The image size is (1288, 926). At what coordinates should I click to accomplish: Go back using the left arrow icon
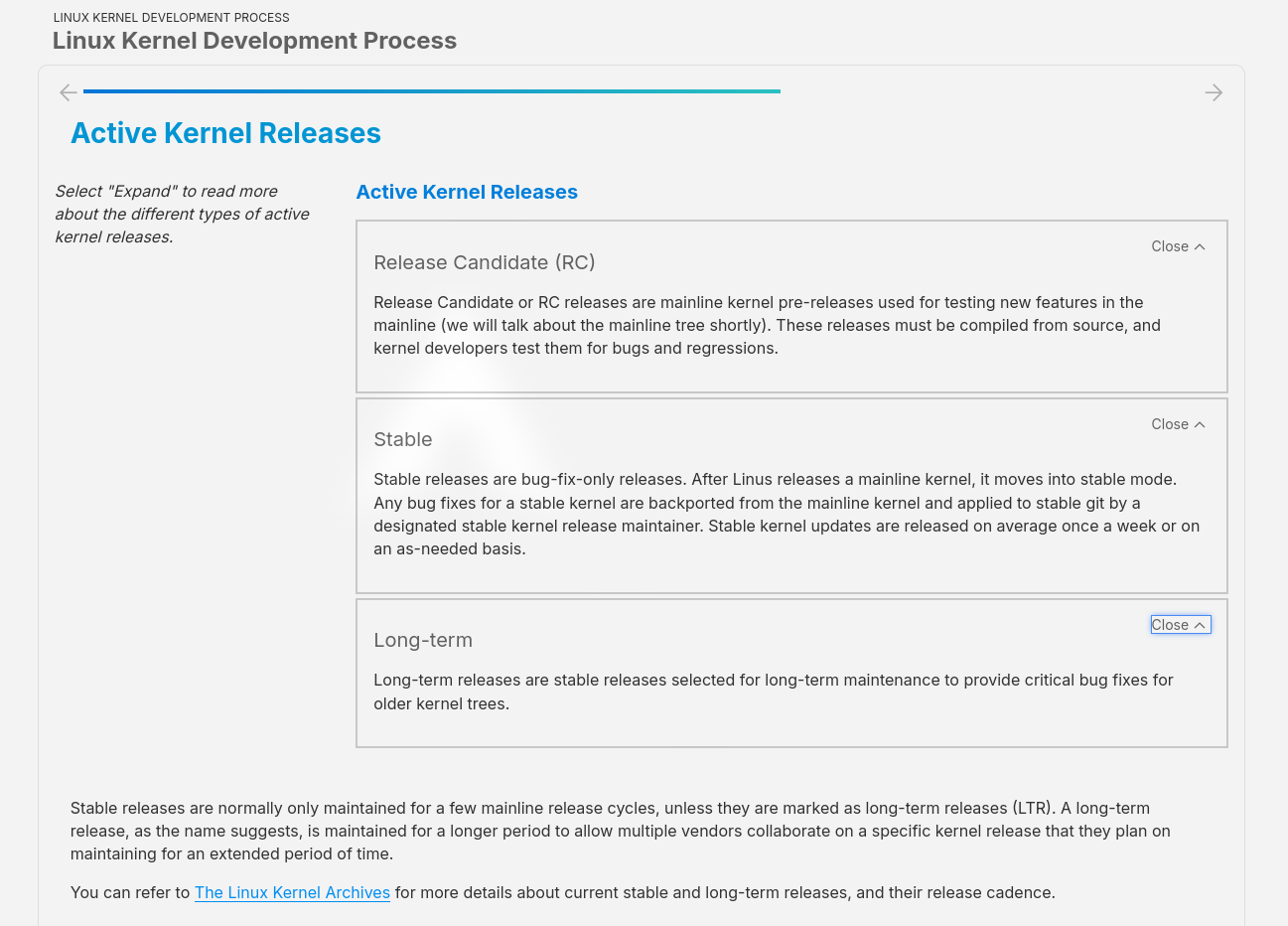[68, 92]
